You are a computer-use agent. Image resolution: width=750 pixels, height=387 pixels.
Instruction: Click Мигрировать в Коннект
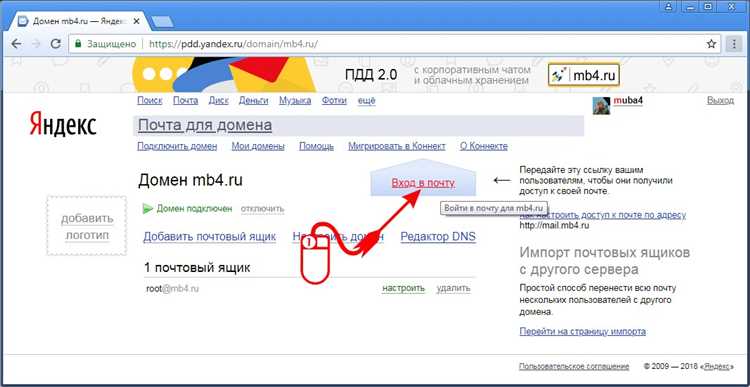(x=397, y=146)
